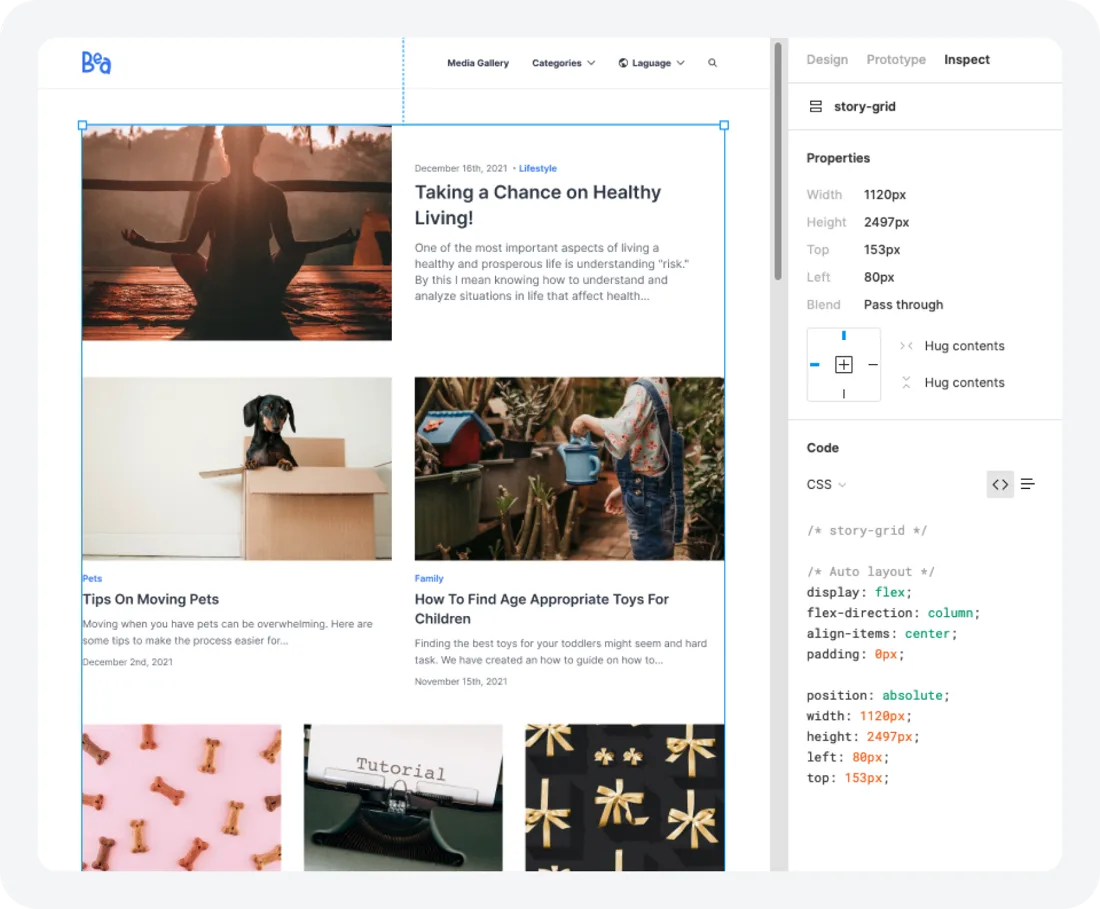
Task: Switch to the code view icon
Action: pyautogui.click(x=1000, y=484)
